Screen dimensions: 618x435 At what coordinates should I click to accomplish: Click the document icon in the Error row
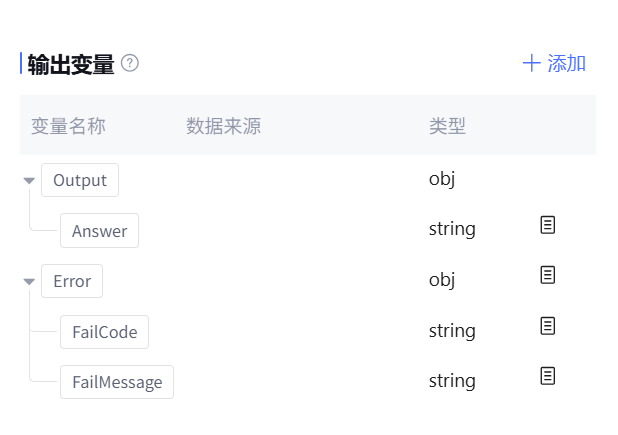(547, 274)
